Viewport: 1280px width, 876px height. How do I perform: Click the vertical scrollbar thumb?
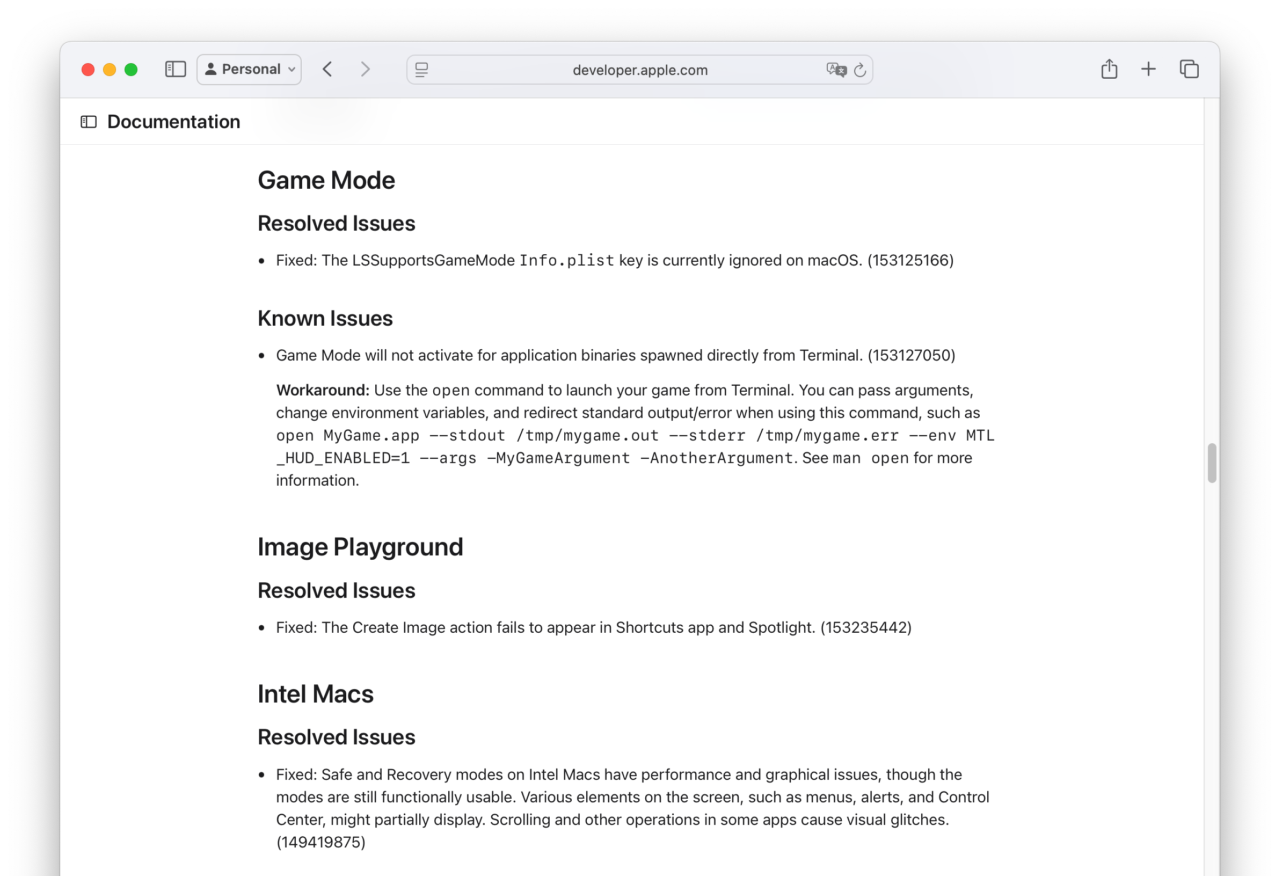point(1212,463)
